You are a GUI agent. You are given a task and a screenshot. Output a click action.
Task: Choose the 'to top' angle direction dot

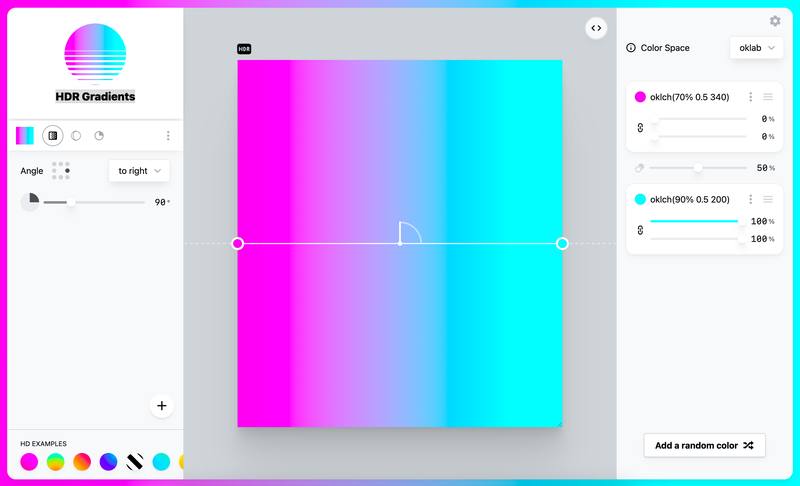61,164
